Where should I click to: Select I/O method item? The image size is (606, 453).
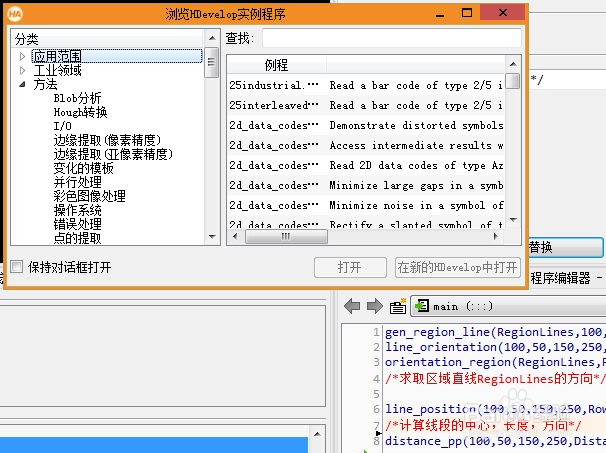point(63,126)
